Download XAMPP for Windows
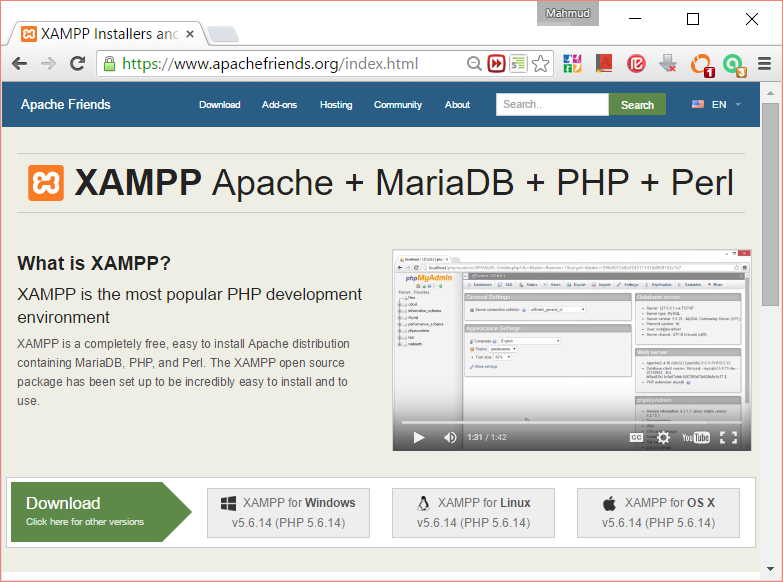This screenshot has width=783, height=582. pyautogui.click(x=289, y=513)
